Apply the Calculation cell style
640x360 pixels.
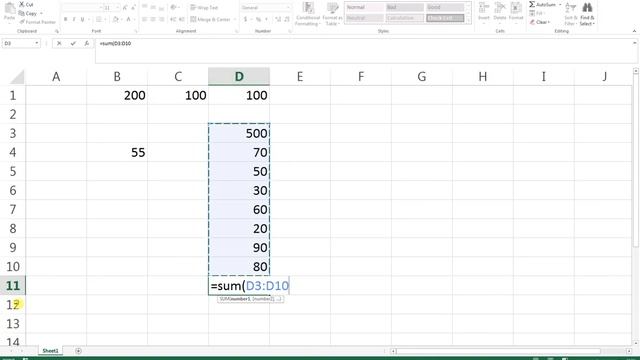(405, 18)
